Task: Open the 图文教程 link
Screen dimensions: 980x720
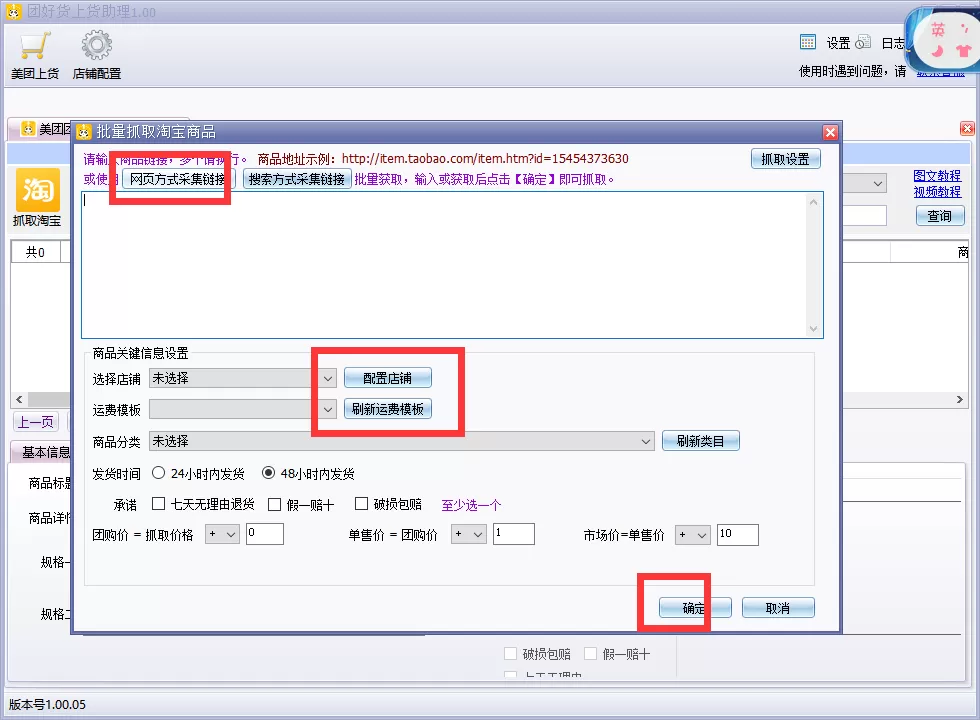Action: pyautogui.click(x=937, y=176)
